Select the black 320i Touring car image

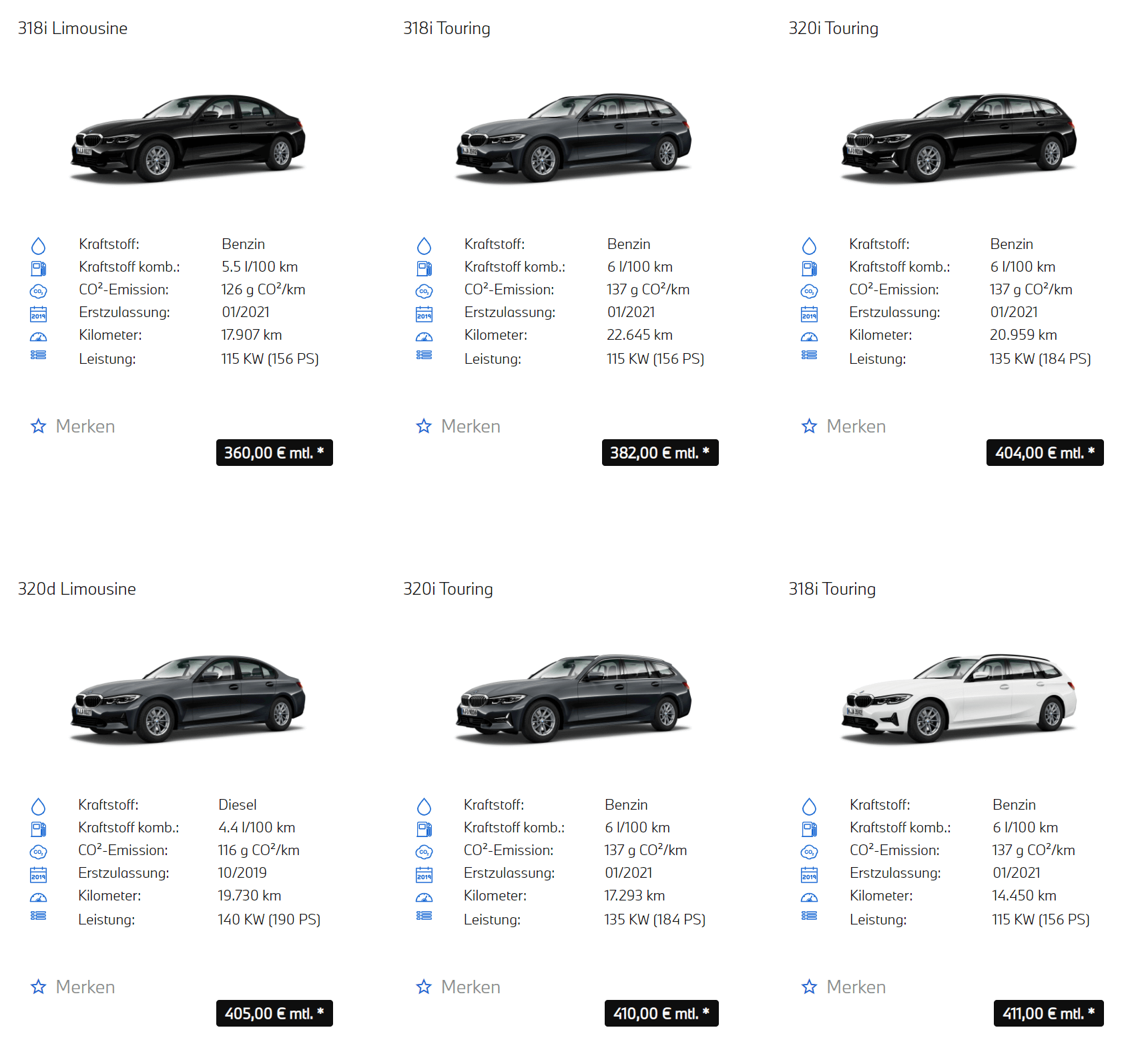[x=958, y=138]
